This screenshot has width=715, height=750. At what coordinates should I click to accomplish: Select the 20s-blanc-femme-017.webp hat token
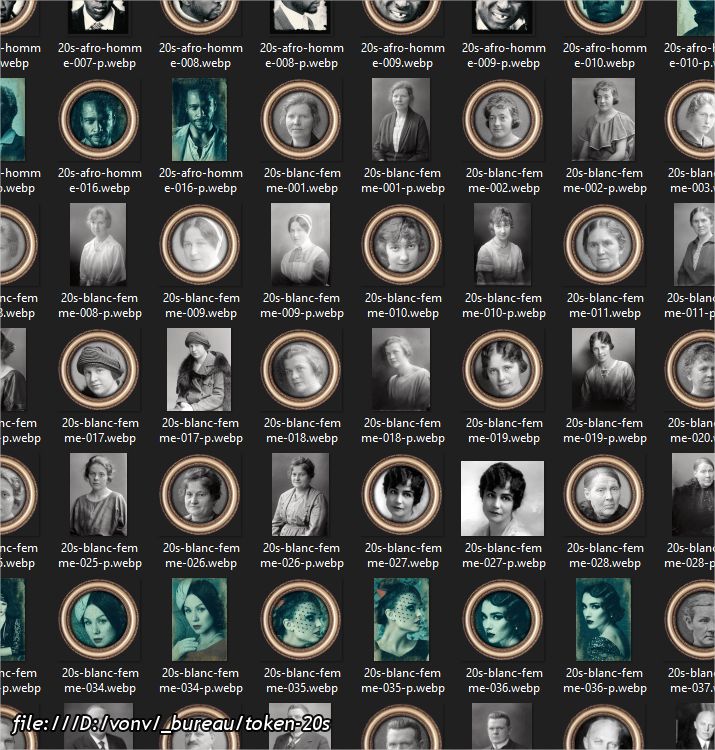click(99, 369)
